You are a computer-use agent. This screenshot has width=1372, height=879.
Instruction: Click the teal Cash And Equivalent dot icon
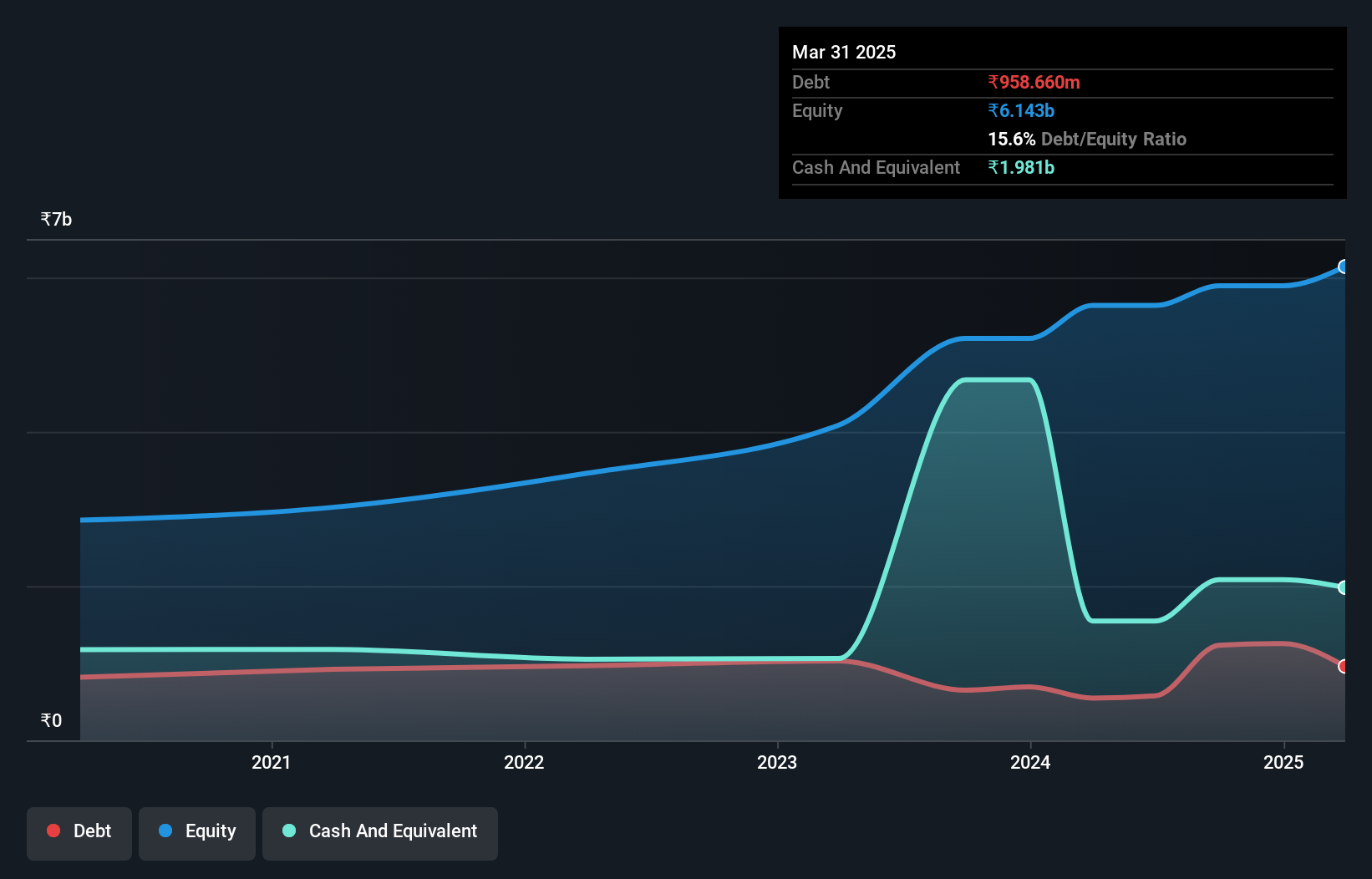coord(288,831)
